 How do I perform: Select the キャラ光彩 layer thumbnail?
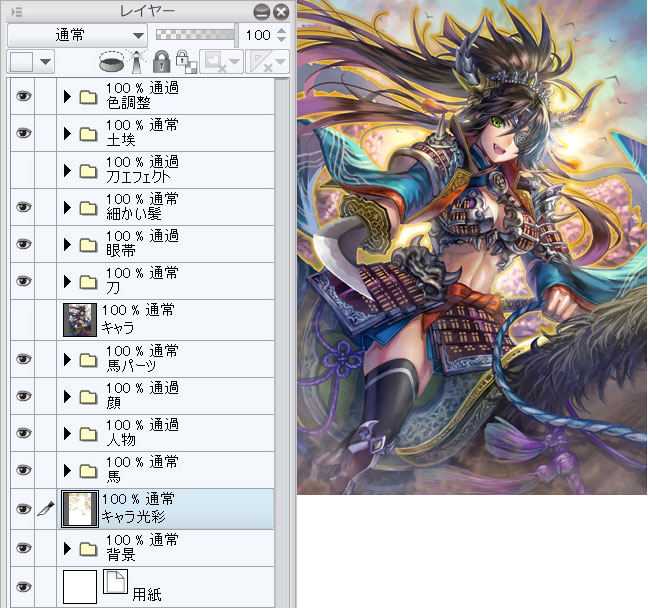(x=80, y=509)
